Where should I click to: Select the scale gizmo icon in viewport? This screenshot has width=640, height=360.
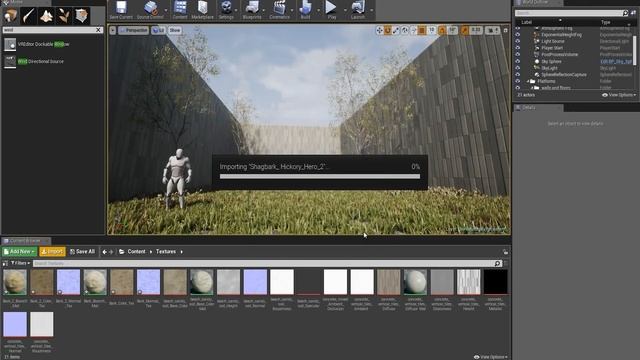coord(396,30)
